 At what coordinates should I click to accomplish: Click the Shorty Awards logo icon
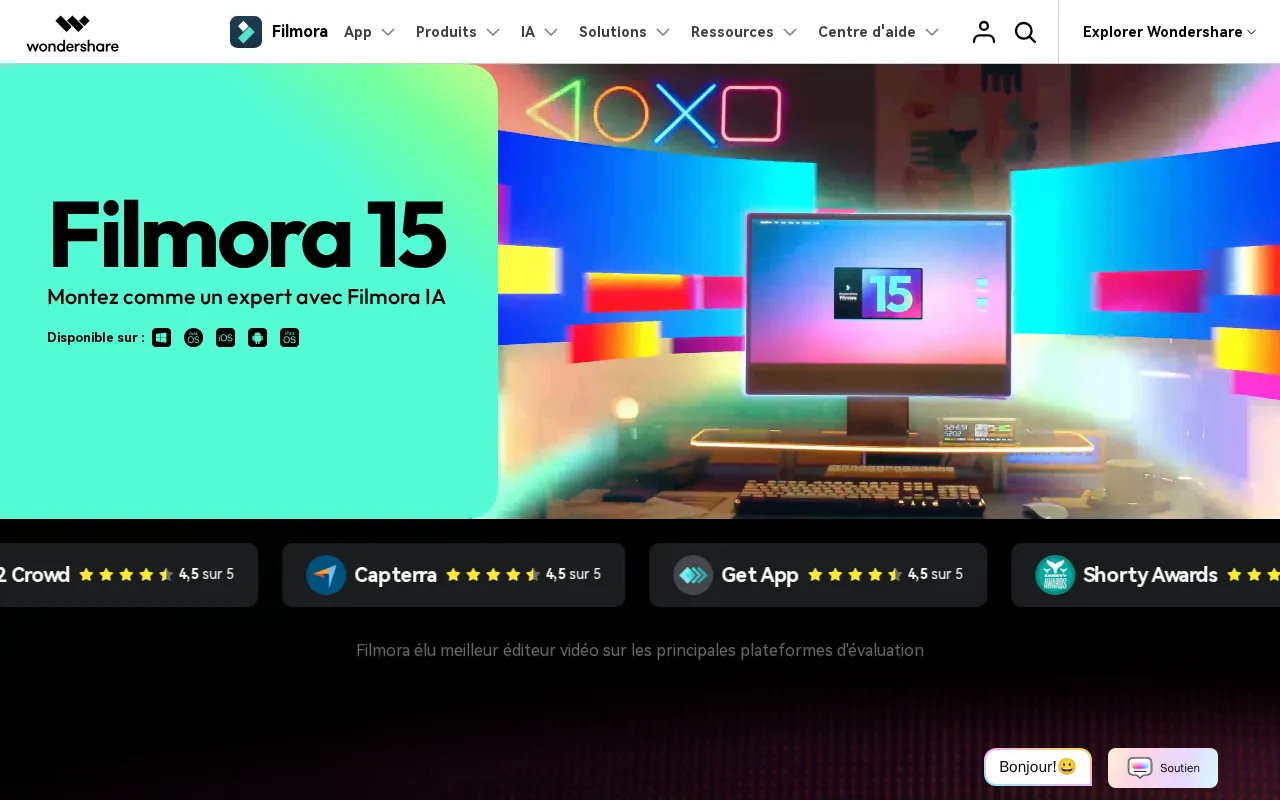point(1055,575)
